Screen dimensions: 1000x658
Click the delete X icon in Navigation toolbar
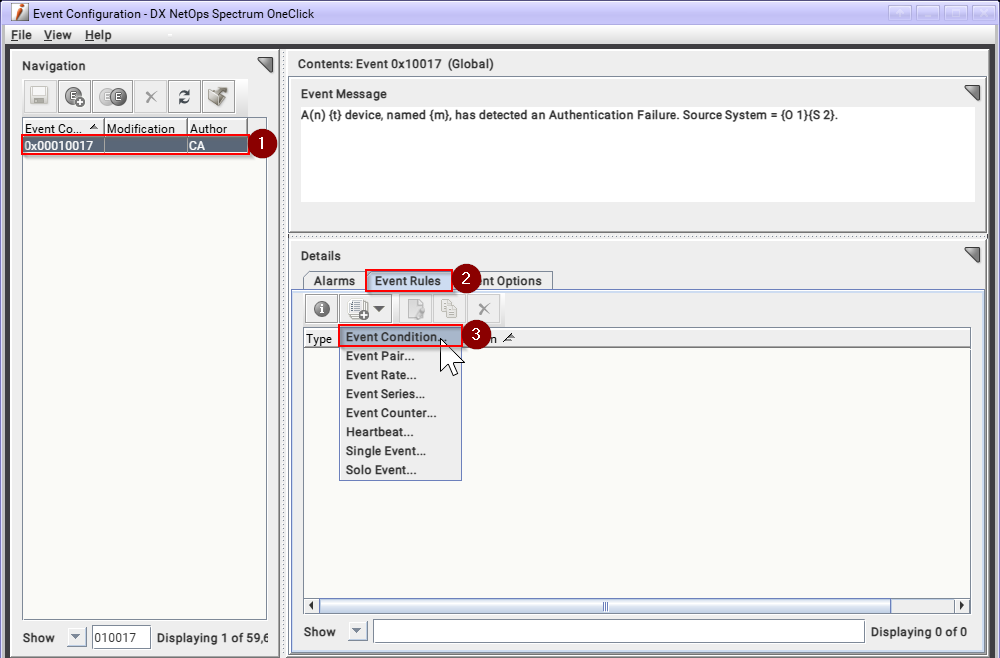tap(151, 96)
